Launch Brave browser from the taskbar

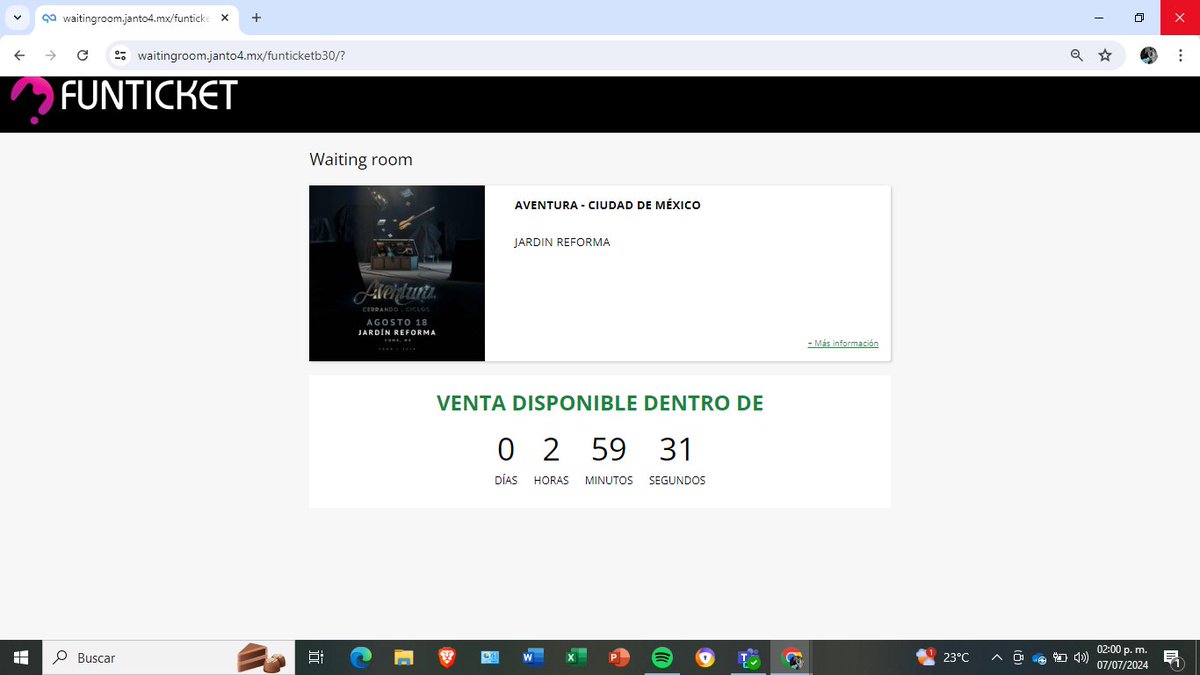pos(447,657)
